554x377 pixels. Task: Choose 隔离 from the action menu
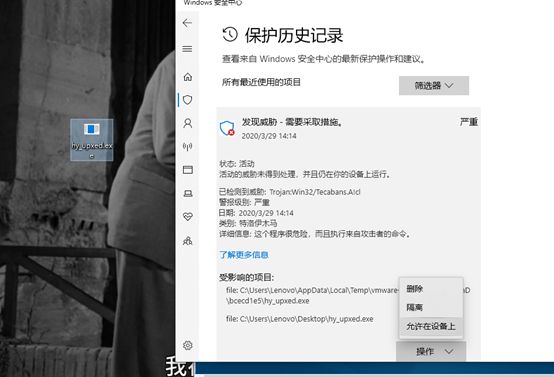coord(431,307)
